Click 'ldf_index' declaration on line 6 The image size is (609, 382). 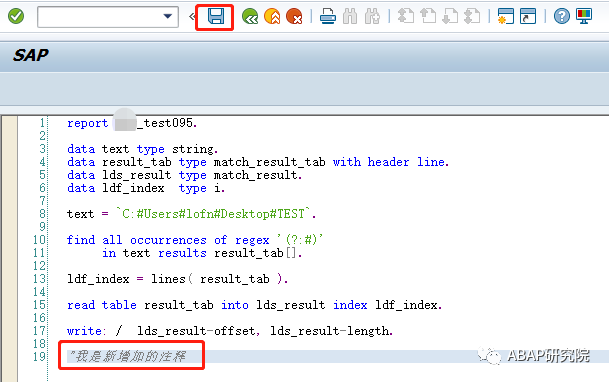point(133,188)
